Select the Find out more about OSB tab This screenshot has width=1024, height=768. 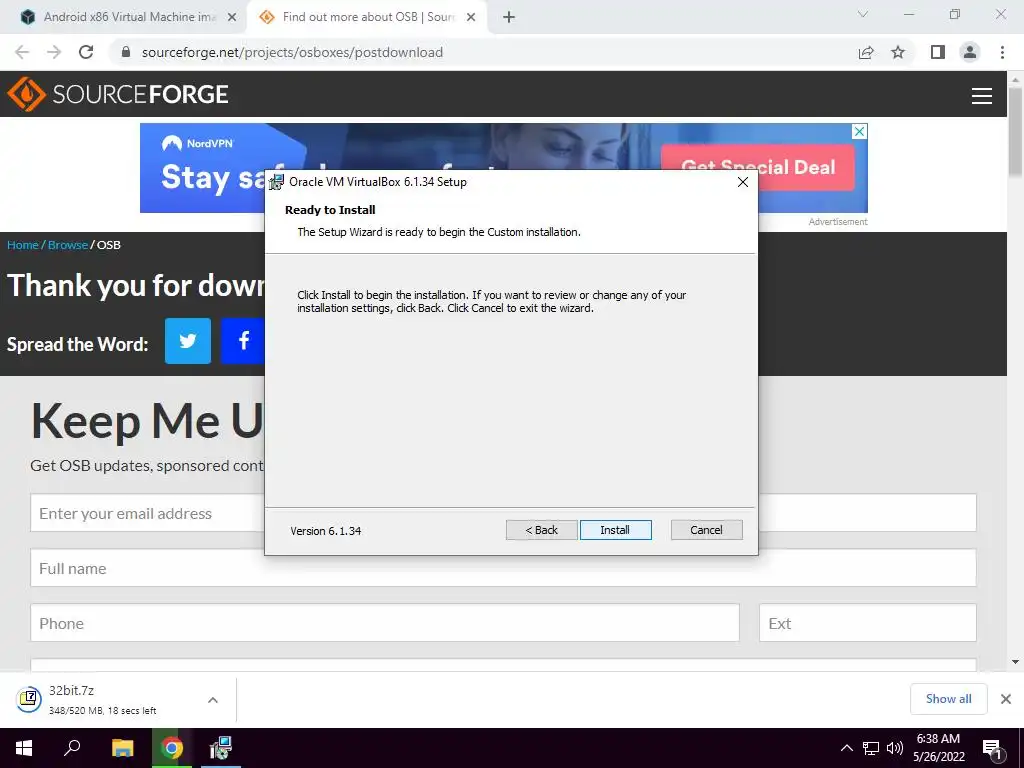(x=369, y=17)
